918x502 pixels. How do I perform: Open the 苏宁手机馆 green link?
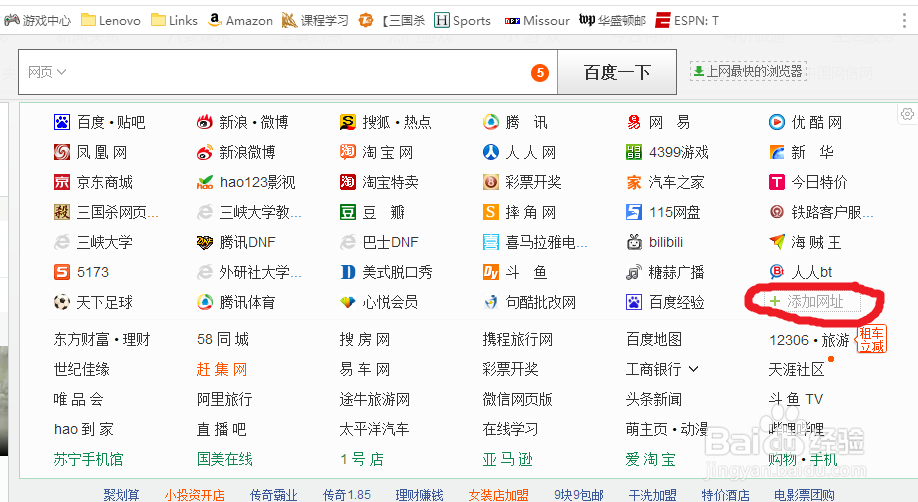pos(88,459)
